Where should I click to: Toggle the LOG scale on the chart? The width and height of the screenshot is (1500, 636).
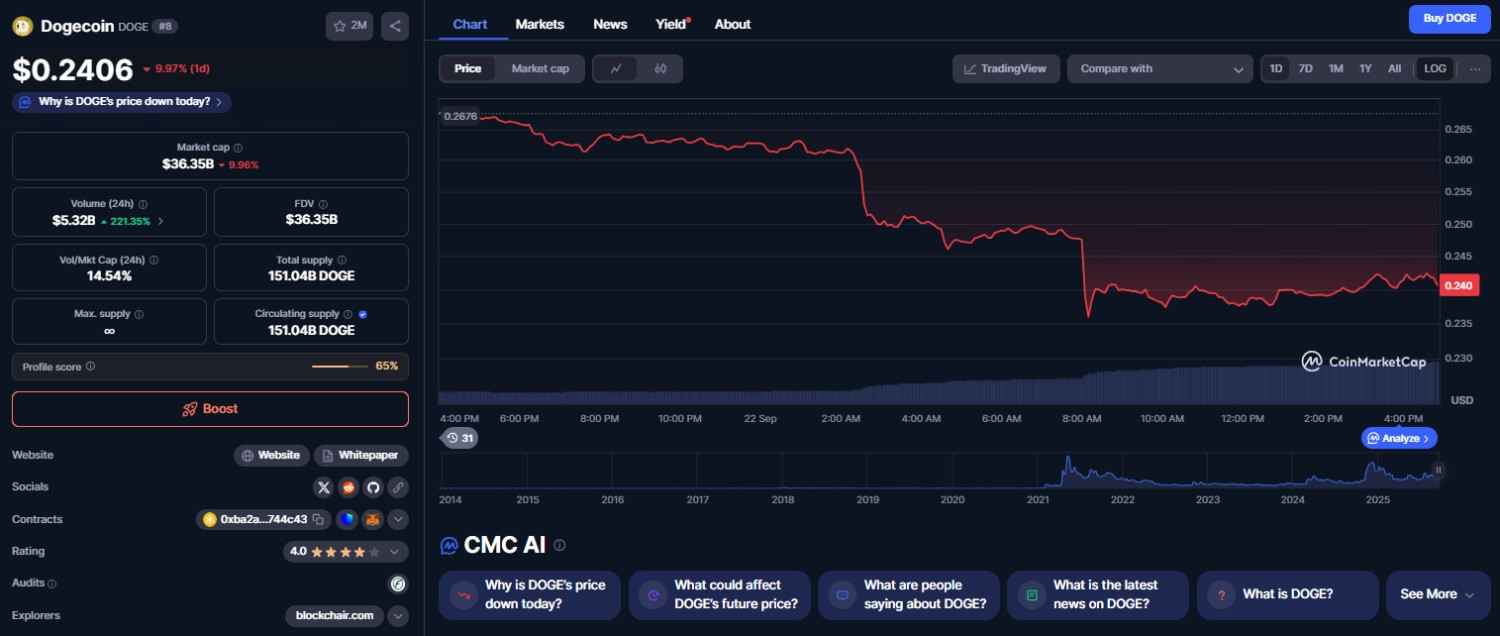(1435, 69)
